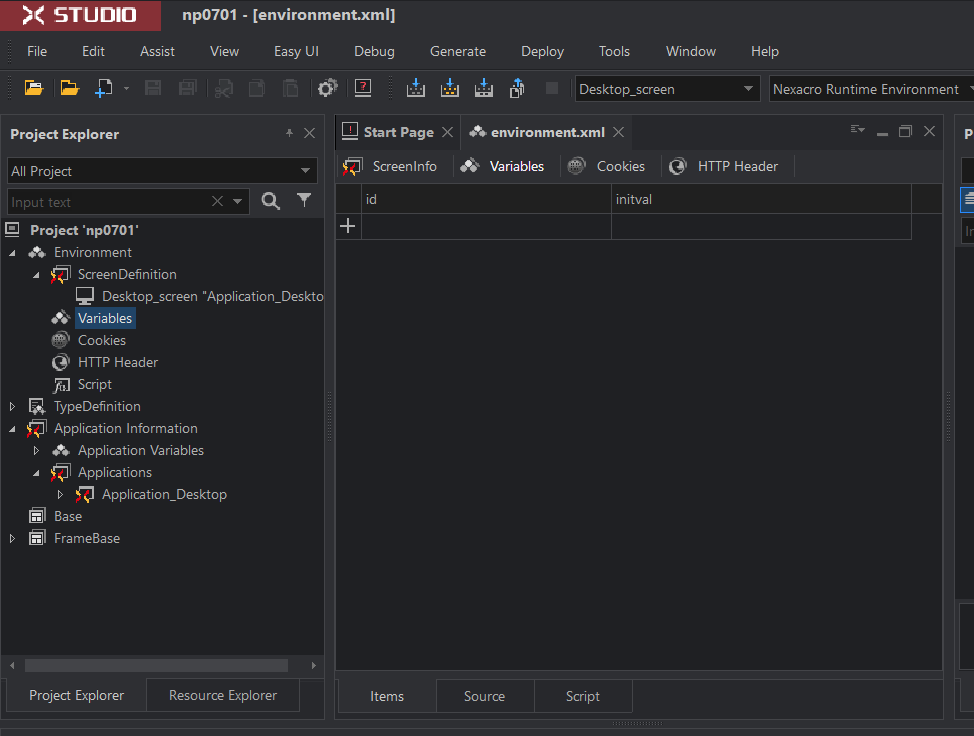Open the Edit menu

[x=93, y=52]
